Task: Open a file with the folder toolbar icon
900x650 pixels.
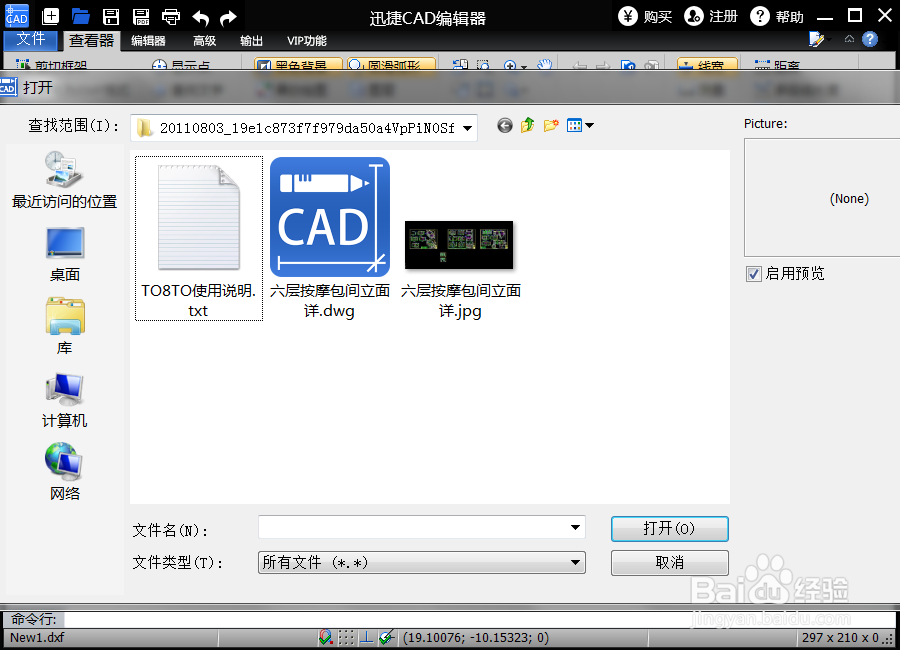Action: click(78, 15)
